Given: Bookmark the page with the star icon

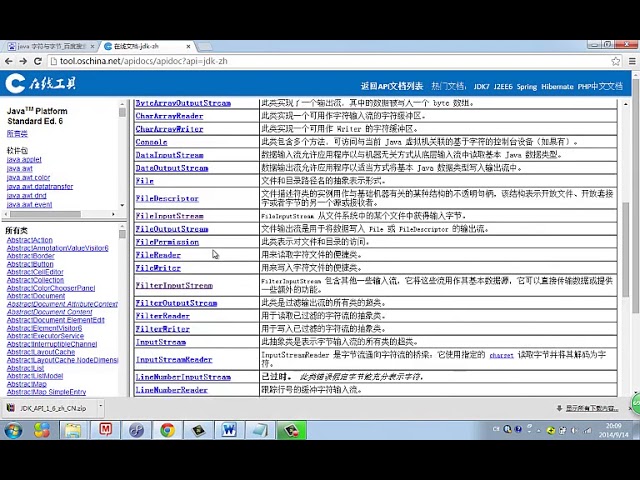Looking at the screenshot, I should coord(616,61).
